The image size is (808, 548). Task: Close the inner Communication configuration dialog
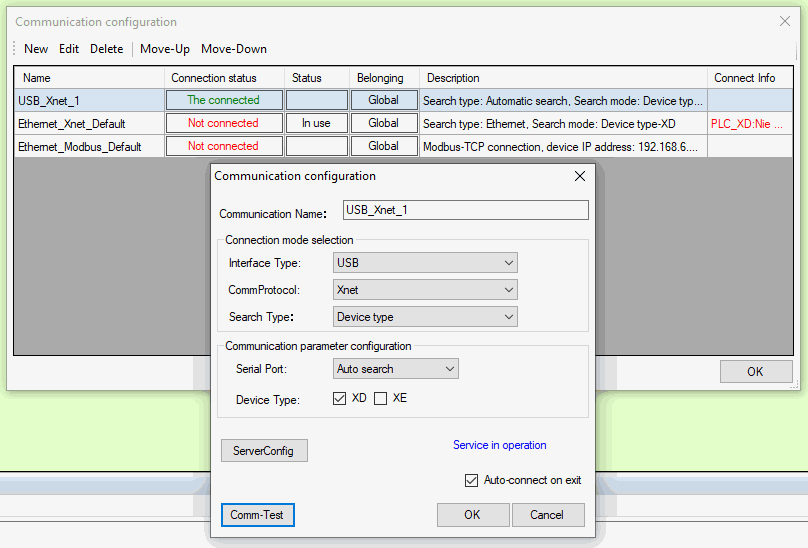pyautogui.click(x=580, y=176)
